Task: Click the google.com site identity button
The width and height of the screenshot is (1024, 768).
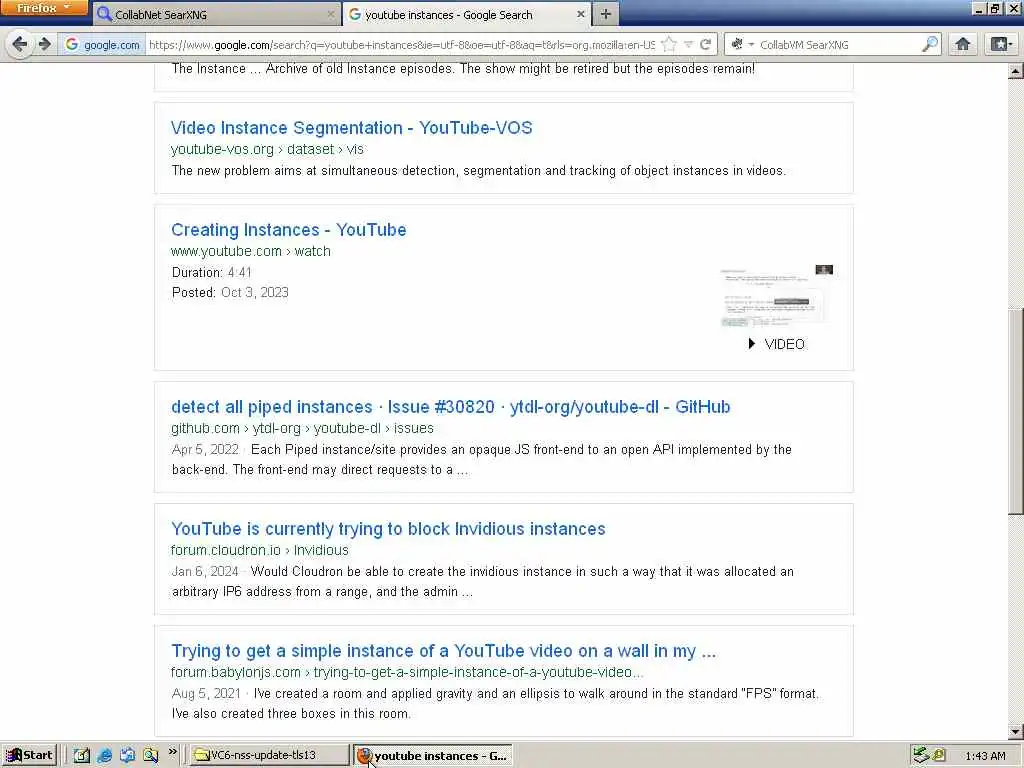Action: (103, 44)
